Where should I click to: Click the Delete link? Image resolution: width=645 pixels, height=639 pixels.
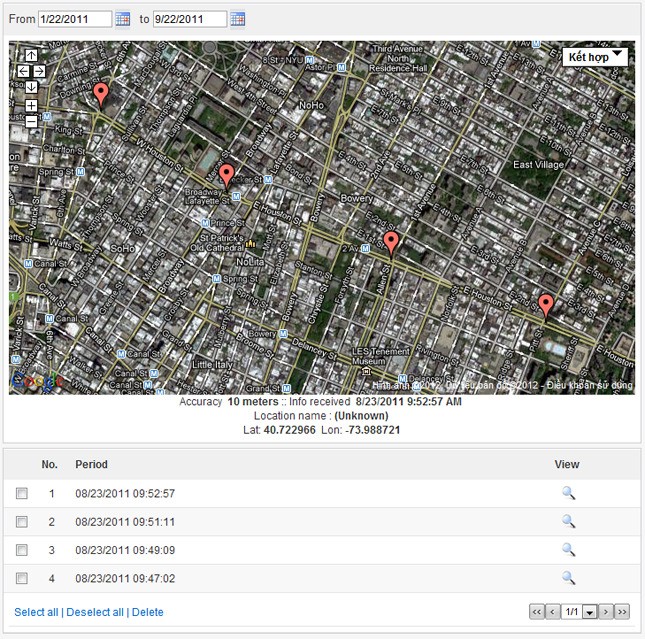148,612
